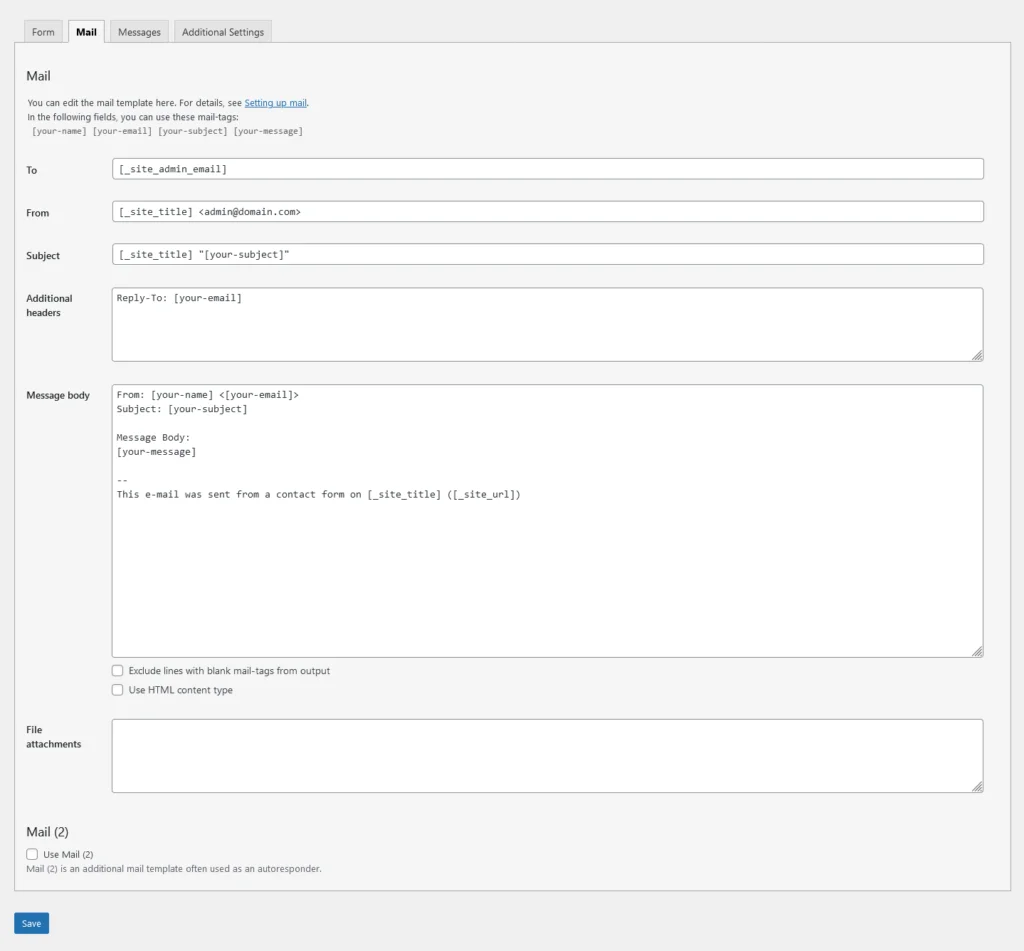Select the [your-name] mail-tag

tap(58, 131)
